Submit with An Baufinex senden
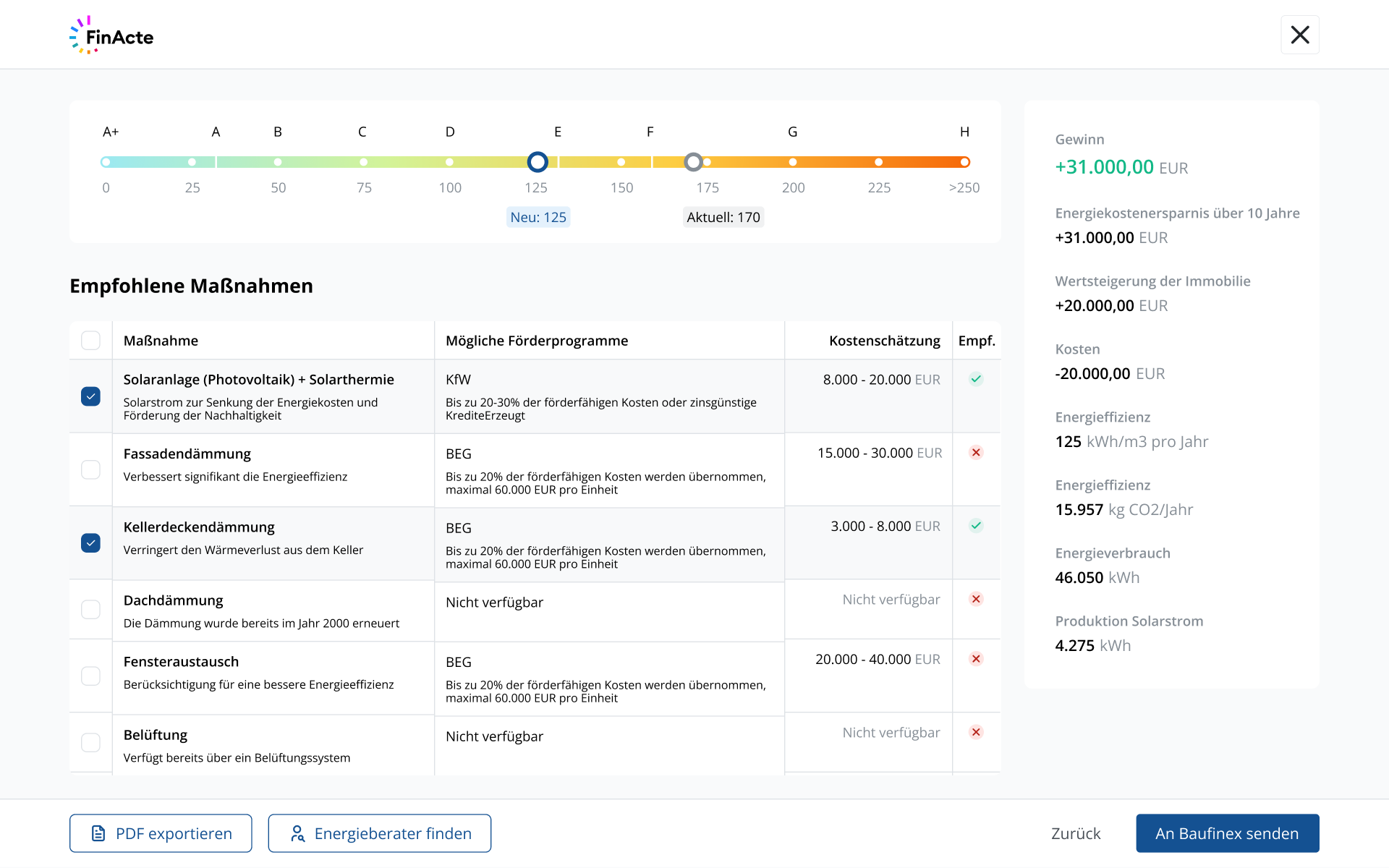 click(x=1227, y=833)
